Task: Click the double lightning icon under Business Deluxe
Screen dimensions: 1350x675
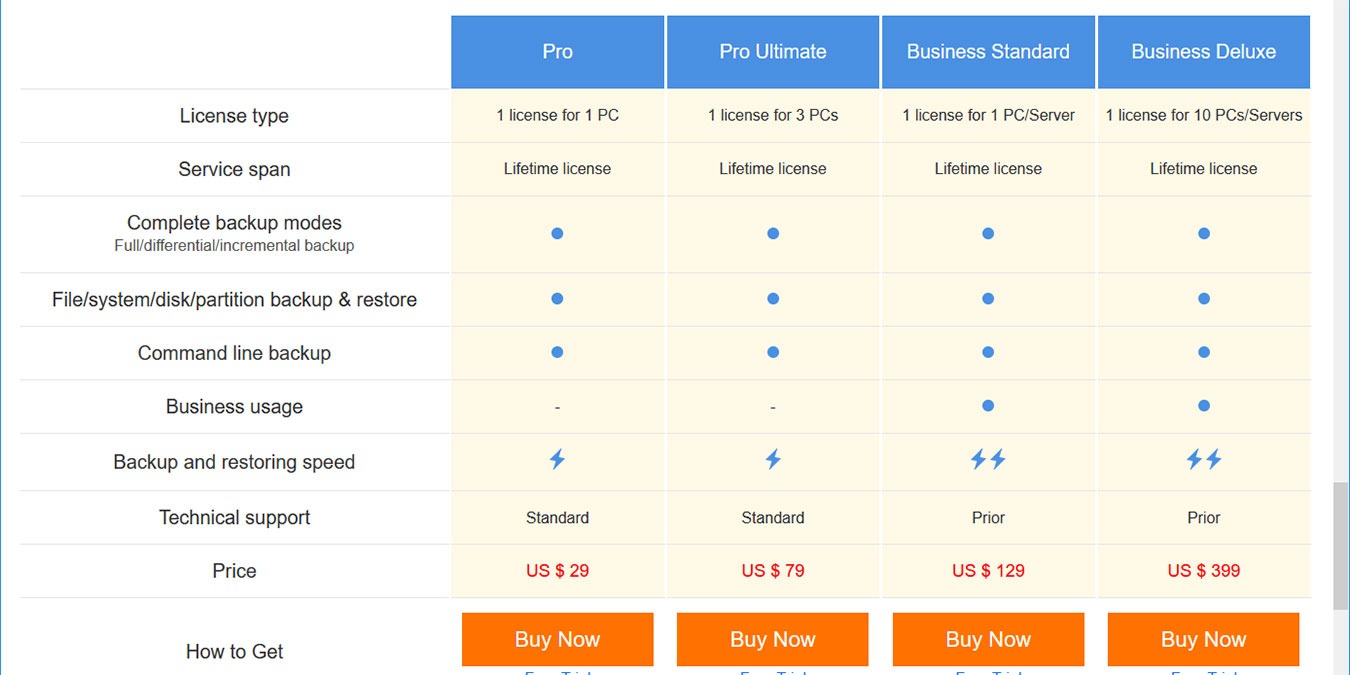Action: click(1203, 461)
